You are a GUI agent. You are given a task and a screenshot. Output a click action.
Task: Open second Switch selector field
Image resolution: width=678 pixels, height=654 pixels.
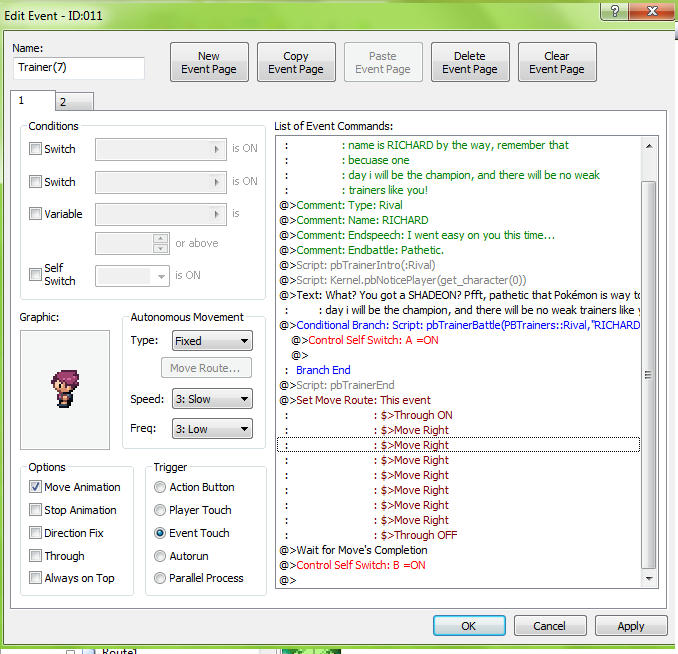(x=160, y=182)
